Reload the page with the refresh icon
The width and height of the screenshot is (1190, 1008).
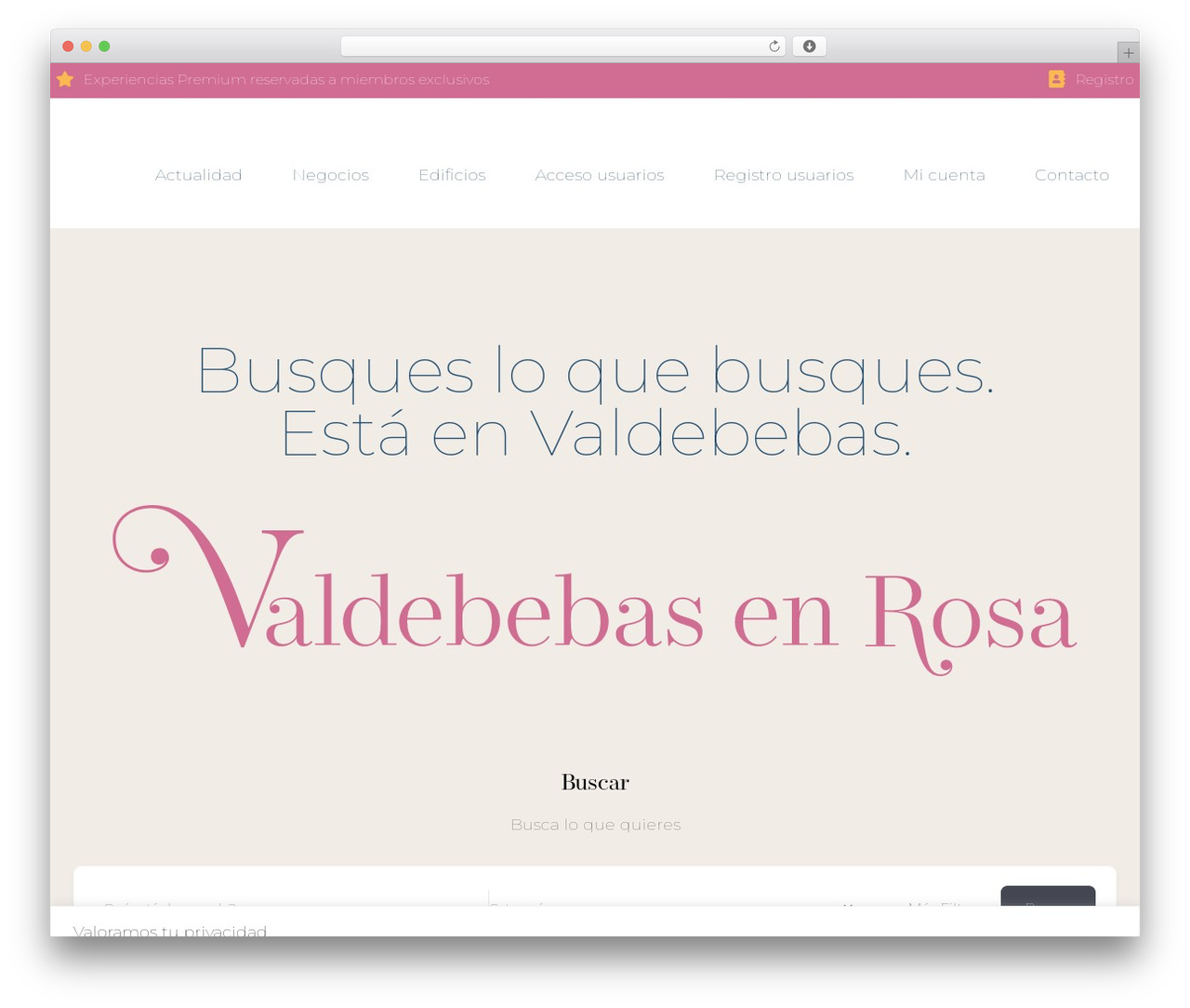[773, 46]
